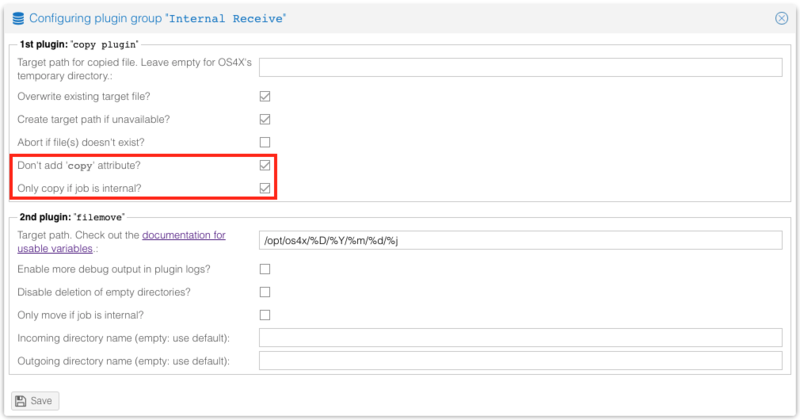Click the Save button
The image size is (800, 420).
click(34, 400)
